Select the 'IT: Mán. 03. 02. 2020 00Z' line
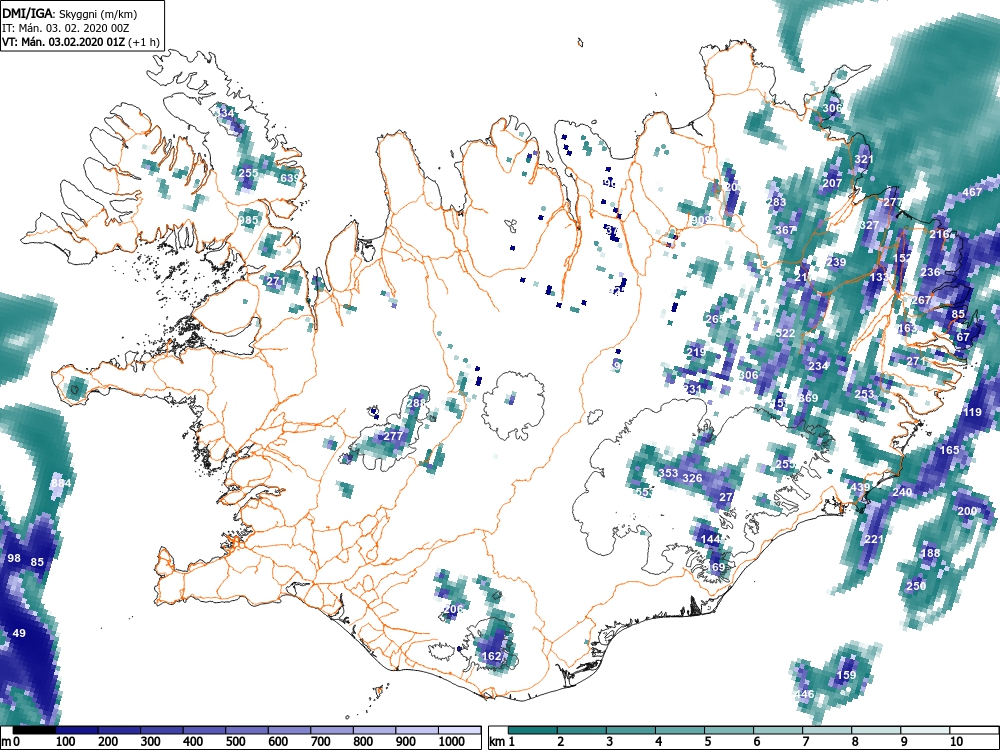 point(65,28)
